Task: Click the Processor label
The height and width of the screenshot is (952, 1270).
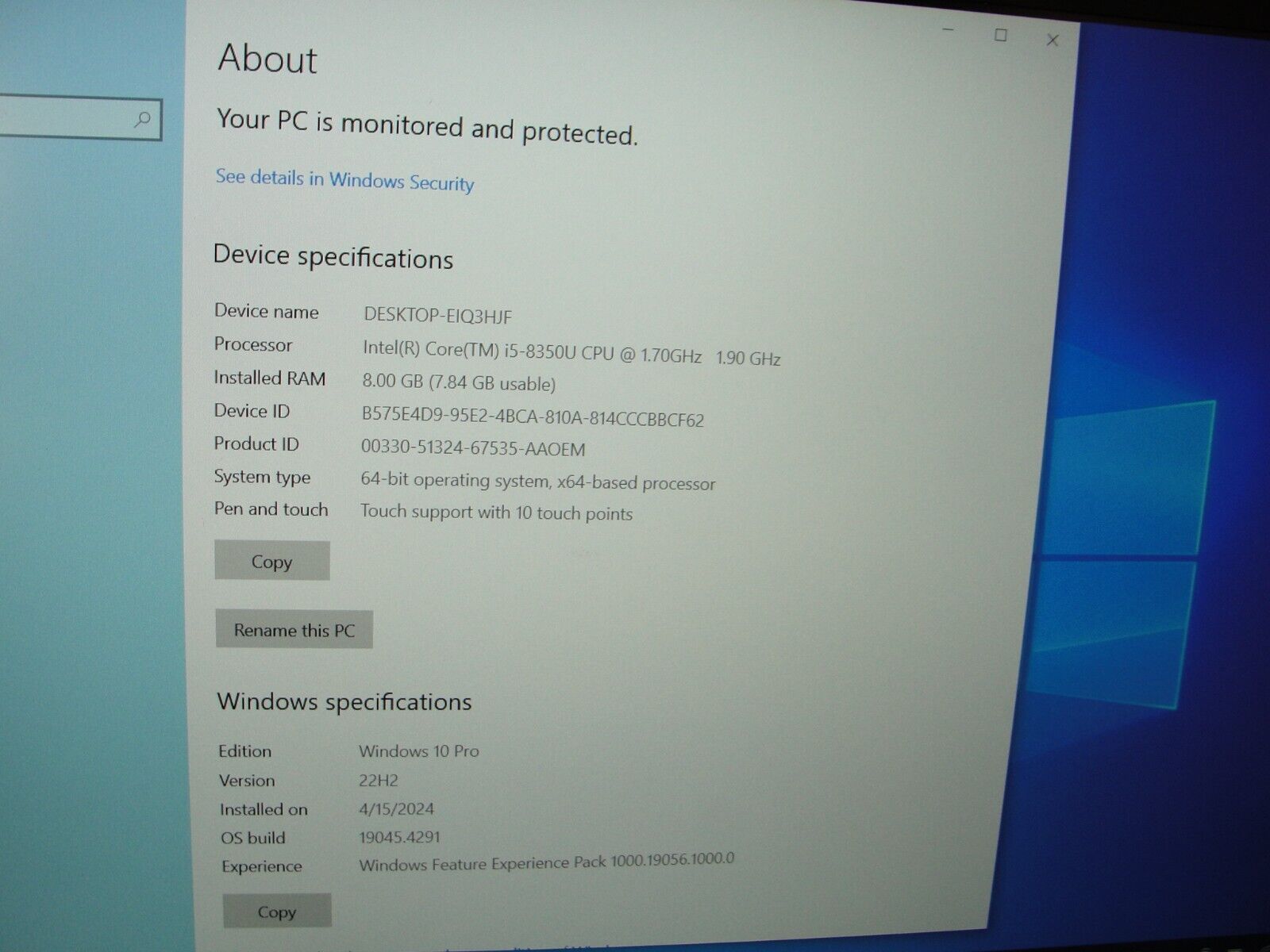Action: [253, 344]
